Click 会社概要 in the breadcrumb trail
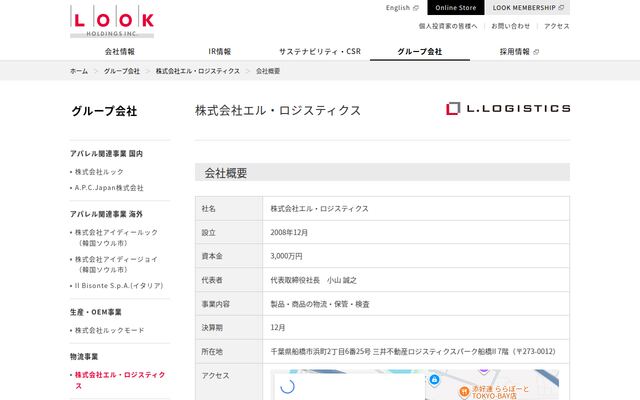The height and width of the screenshot is (400, 640). (268, 71)
